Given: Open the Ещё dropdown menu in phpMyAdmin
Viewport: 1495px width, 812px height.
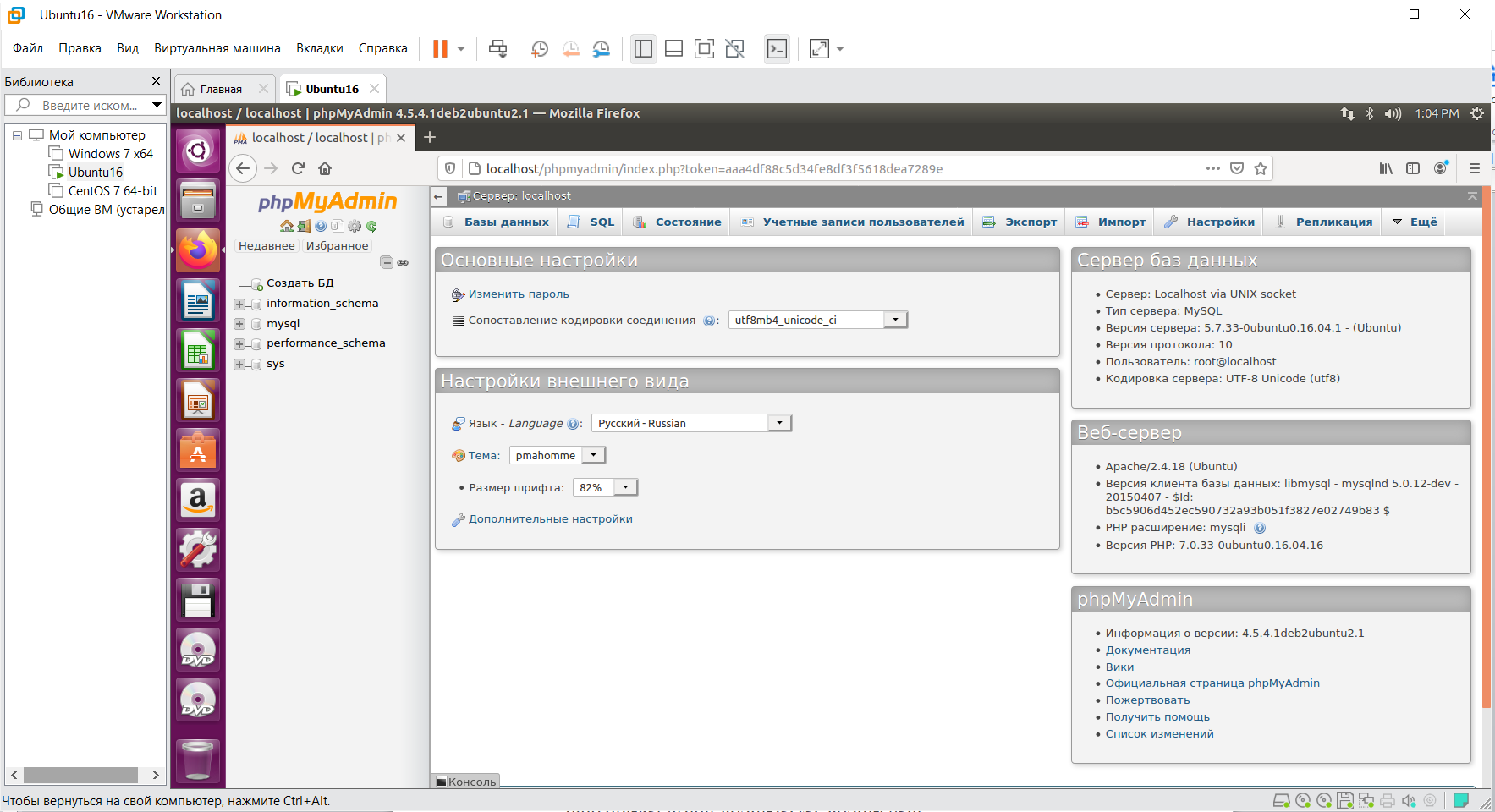Looking at the screenshot, I should (x=1415, y=222).
